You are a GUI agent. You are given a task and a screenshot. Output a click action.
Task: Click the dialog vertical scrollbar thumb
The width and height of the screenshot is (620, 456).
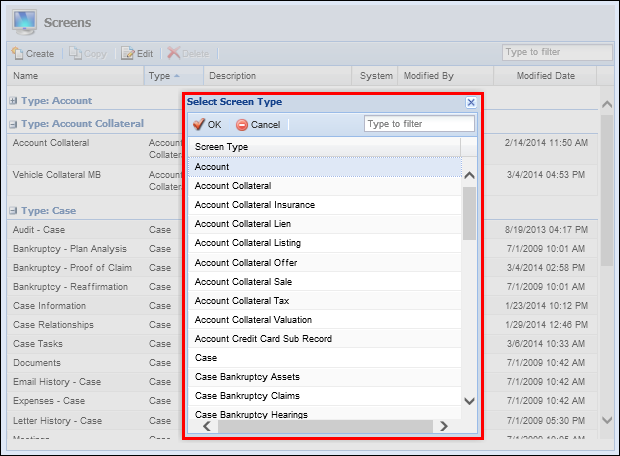click(x=469, y=214)
